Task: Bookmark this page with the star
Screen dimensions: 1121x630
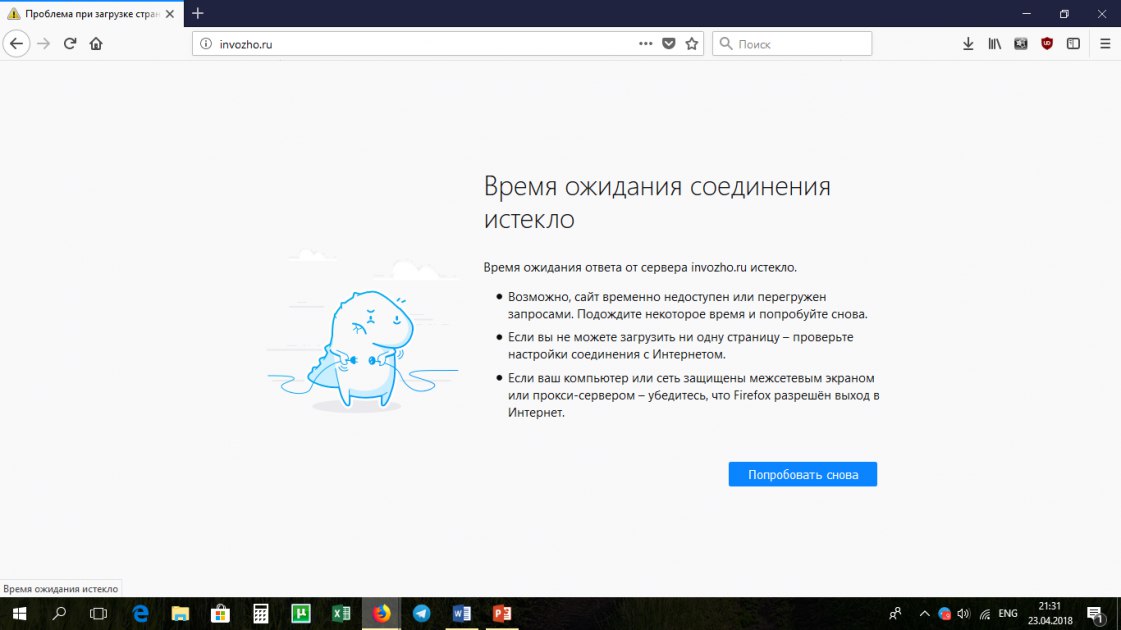Action: coord(691,44)
